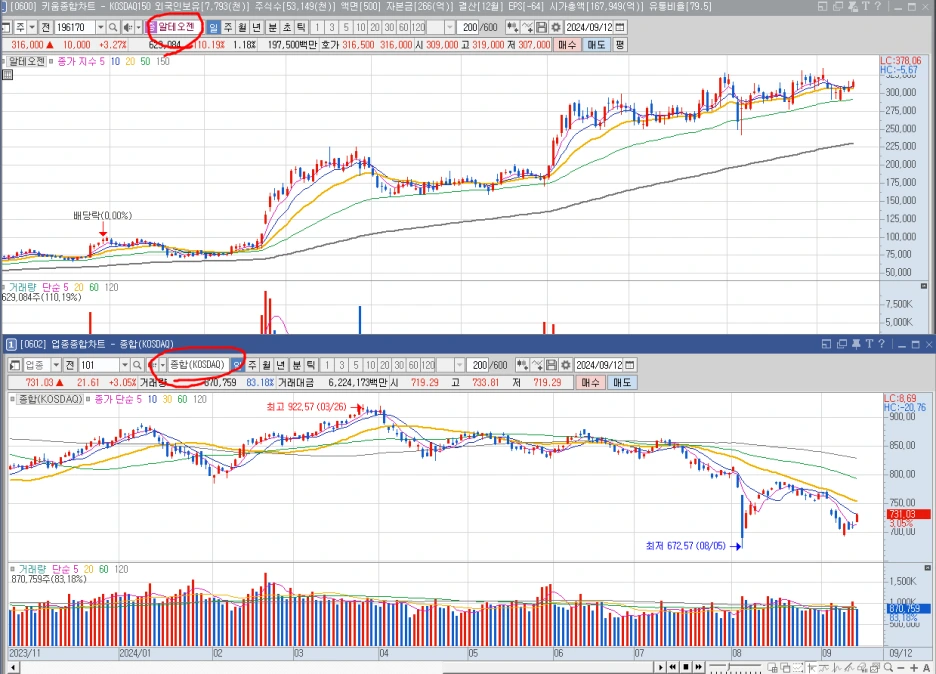Viewport: 936px width, 674px height.
Task: Click '매수' buy button in KOSDAQ chart
Action: 590,382
